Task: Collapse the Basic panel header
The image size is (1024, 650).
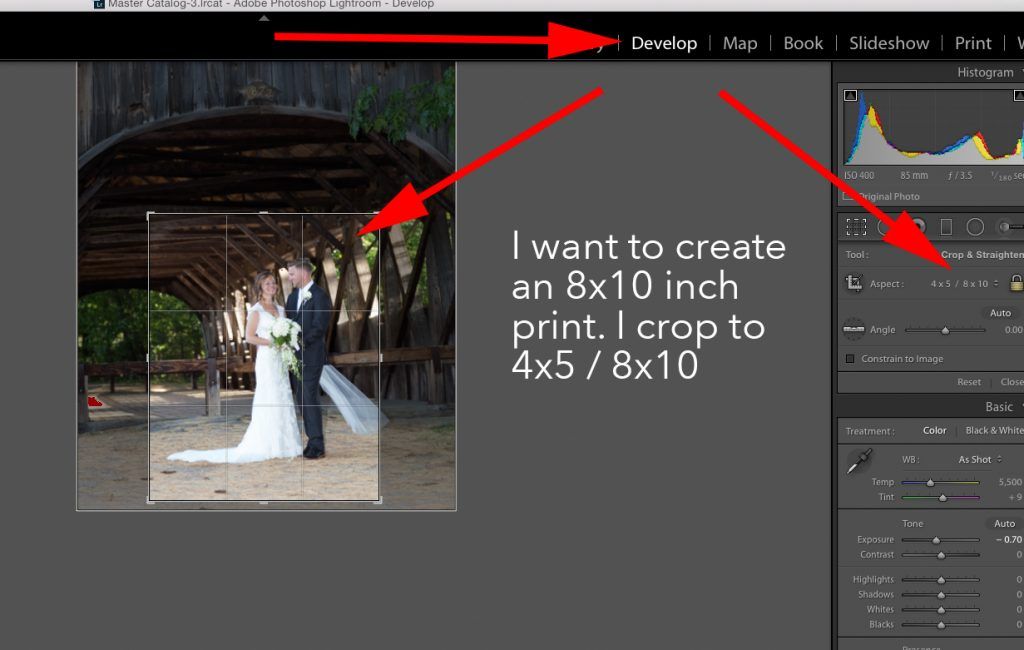Action: 998,407
